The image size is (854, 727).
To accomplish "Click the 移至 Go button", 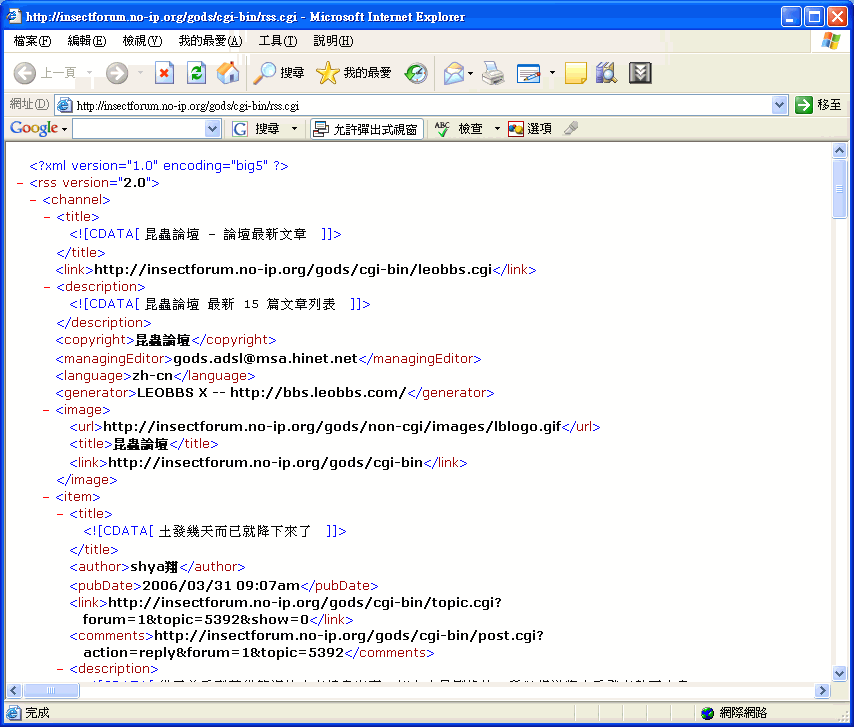I will point(819,105).
